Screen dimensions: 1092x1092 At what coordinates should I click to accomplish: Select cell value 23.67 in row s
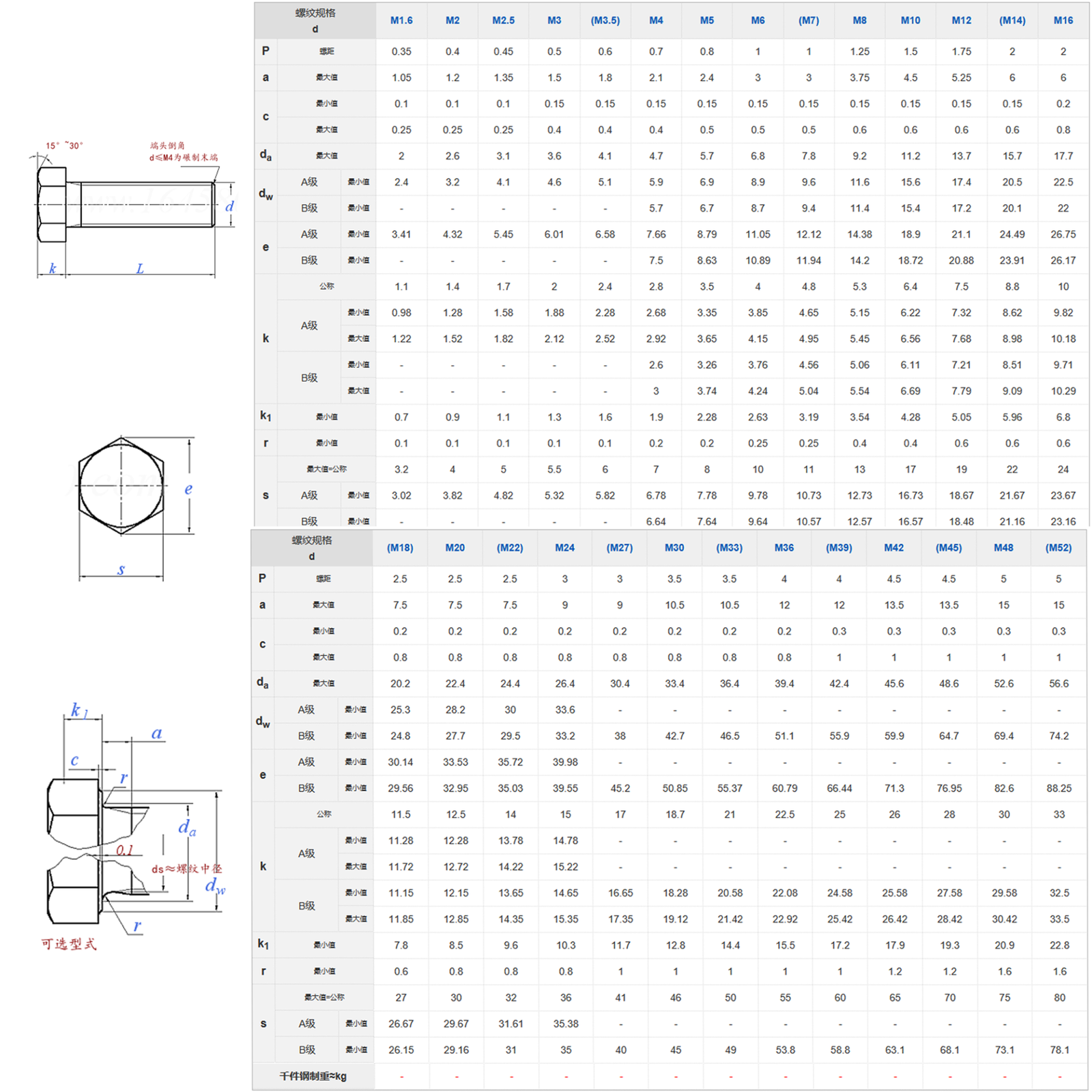click(x=1063, y=495)
